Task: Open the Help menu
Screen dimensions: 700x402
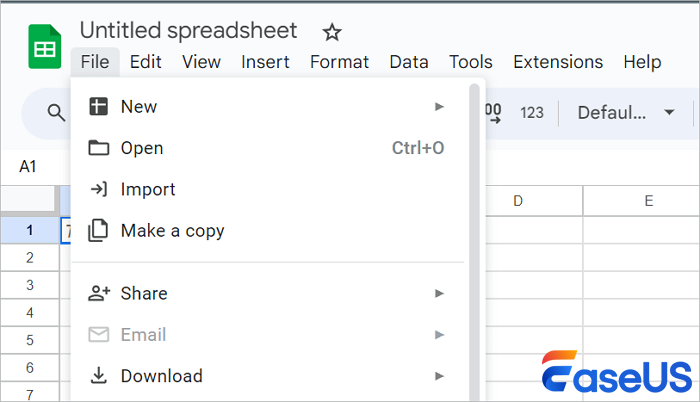Action: pyautogui.click(x=642, y=62)
